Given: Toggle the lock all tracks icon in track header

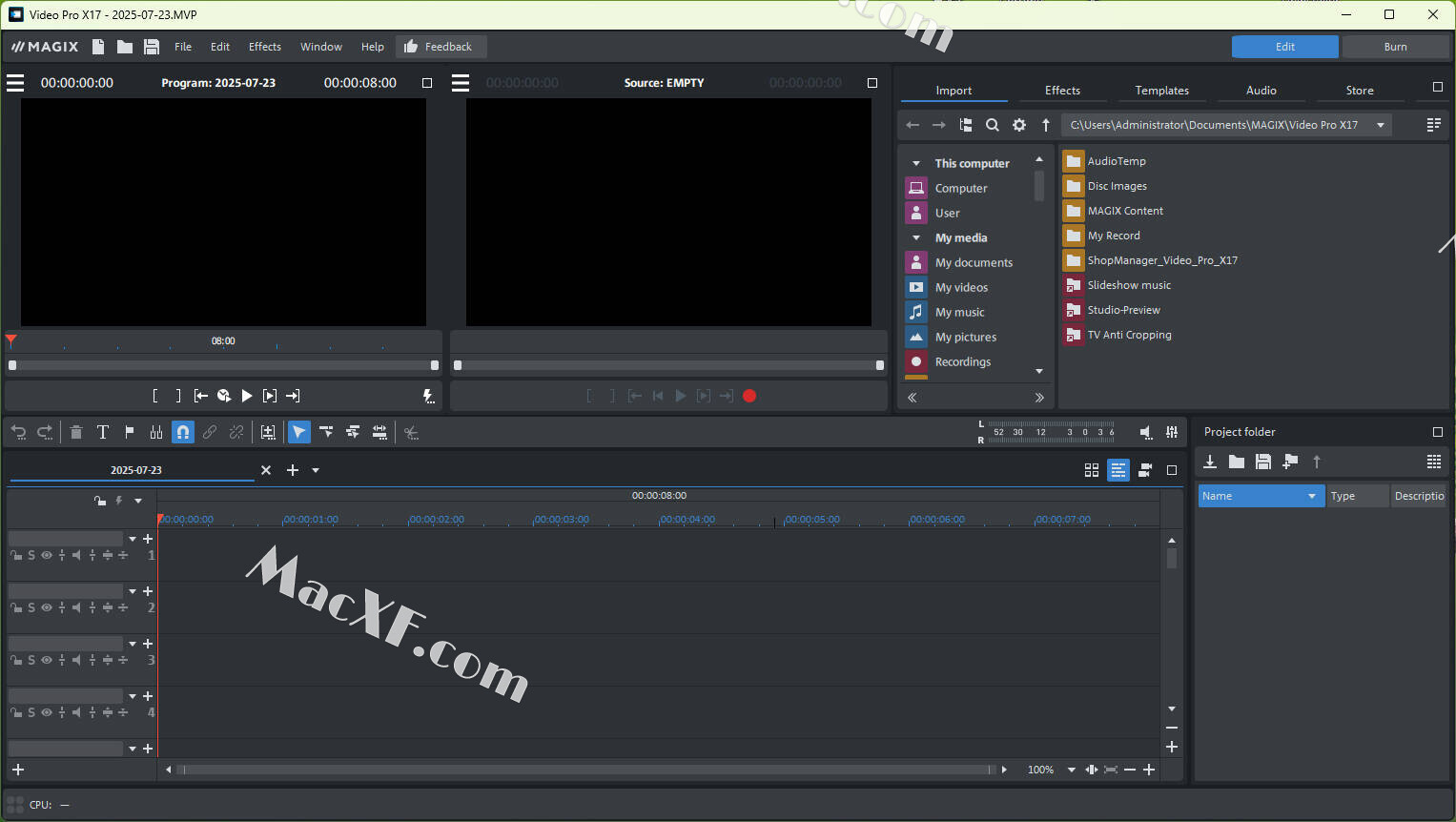Looking at the screenshot, I should (100, 501).
